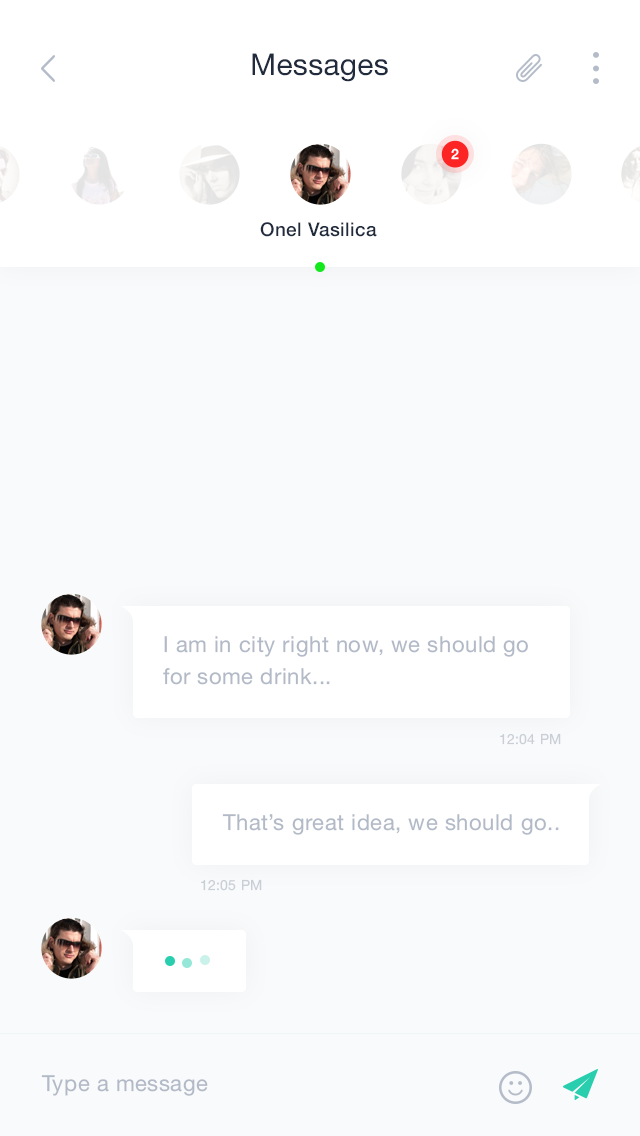
Task: Go back with the left chevron arrow
Action: pos(48,69)
